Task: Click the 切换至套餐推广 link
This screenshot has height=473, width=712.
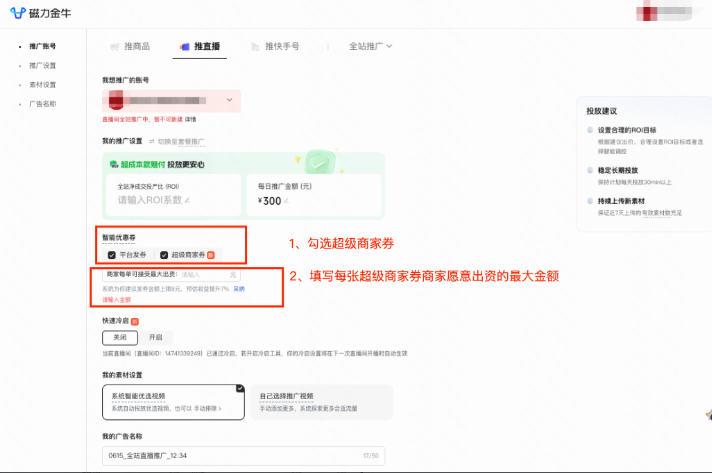Action: [181, 142]
